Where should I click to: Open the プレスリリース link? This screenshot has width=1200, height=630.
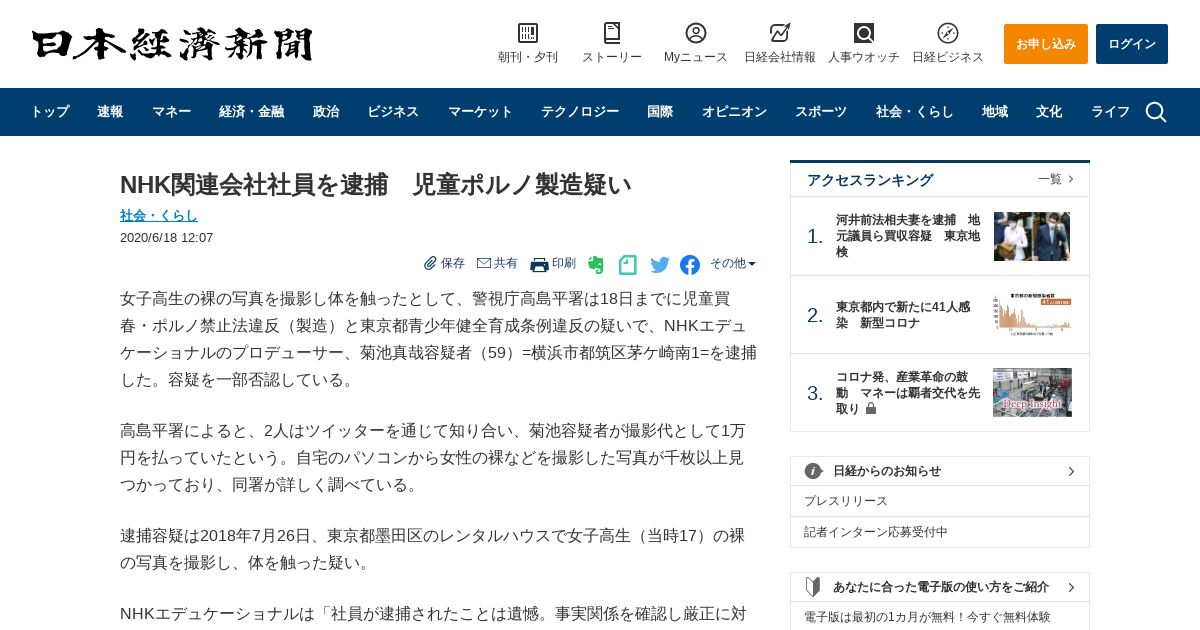coord(846,501)
